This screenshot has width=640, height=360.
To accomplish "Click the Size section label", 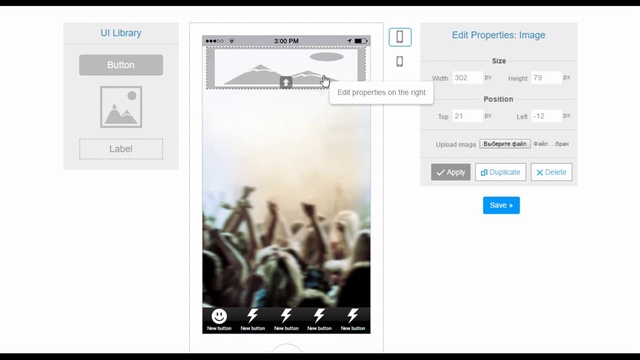I will (499, 61).
